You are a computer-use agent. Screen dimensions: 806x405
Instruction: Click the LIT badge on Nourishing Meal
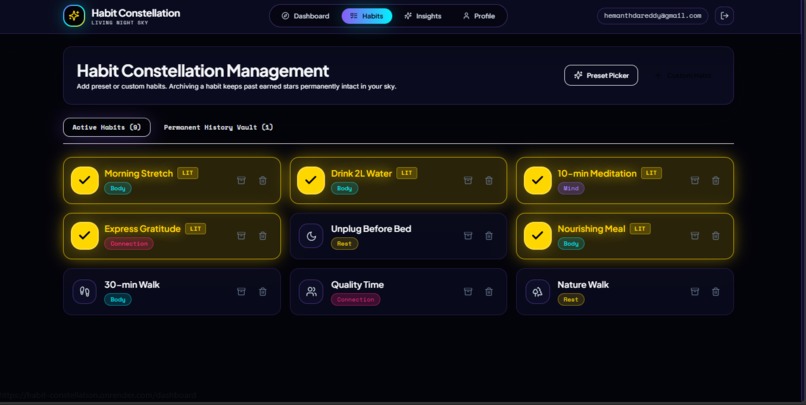click(x=640, y=229)
